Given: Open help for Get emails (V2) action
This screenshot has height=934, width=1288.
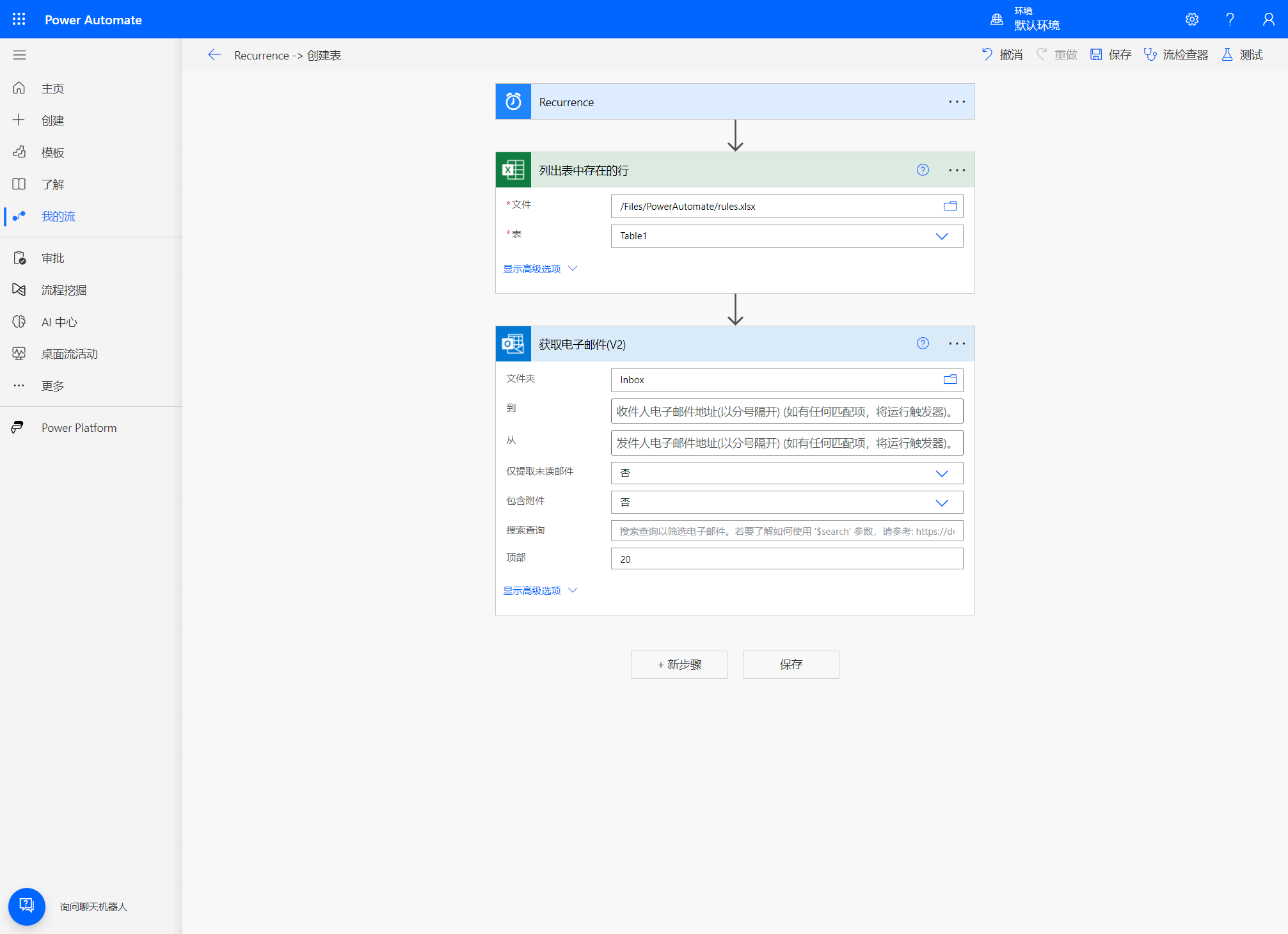Looking at the screenshot, I should click(x=922, y=344).
